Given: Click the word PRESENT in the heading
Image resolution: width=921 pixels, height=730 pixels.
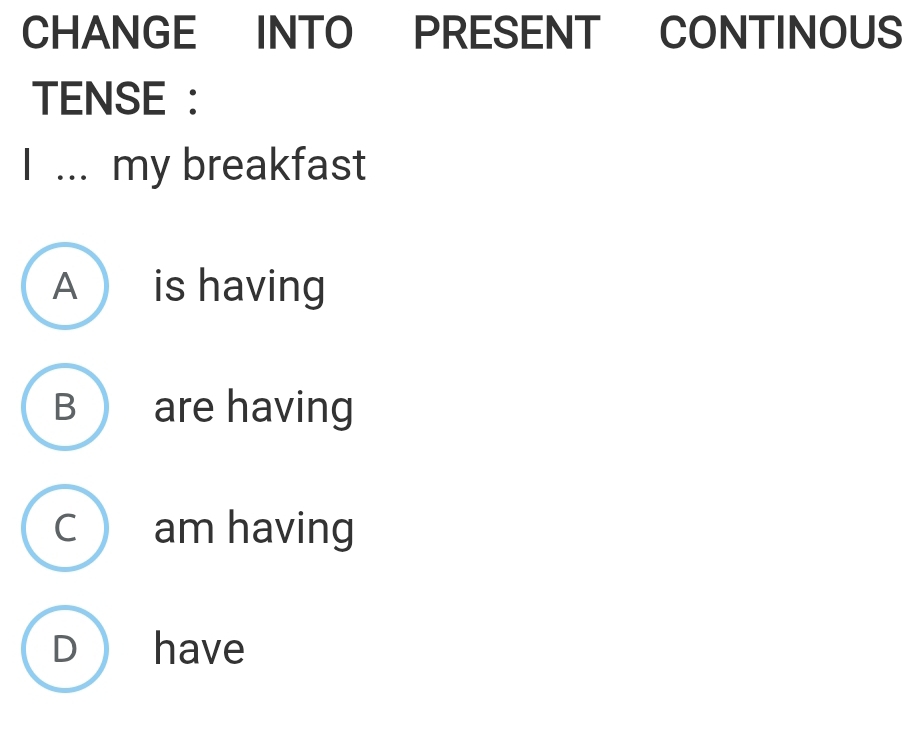Looking at the screenshot, I should [506, 33].
